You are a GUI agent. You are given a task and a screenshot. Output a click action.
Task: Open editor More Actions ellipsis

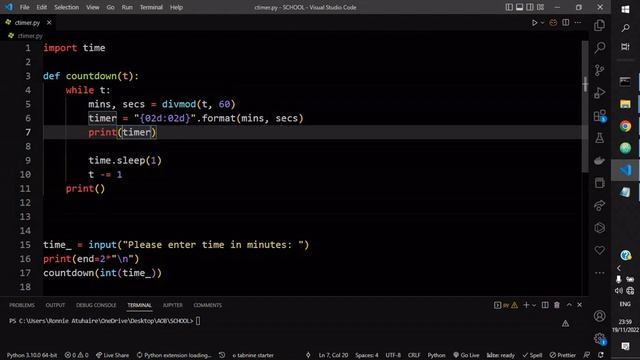pos(578,23)
